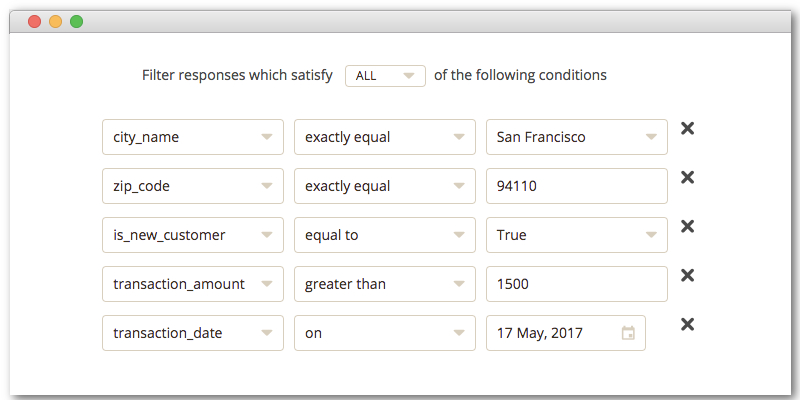The height and width of the screenshot is (400, 800).
Task: Click the green window zoom button
Action: coord(77,22)
